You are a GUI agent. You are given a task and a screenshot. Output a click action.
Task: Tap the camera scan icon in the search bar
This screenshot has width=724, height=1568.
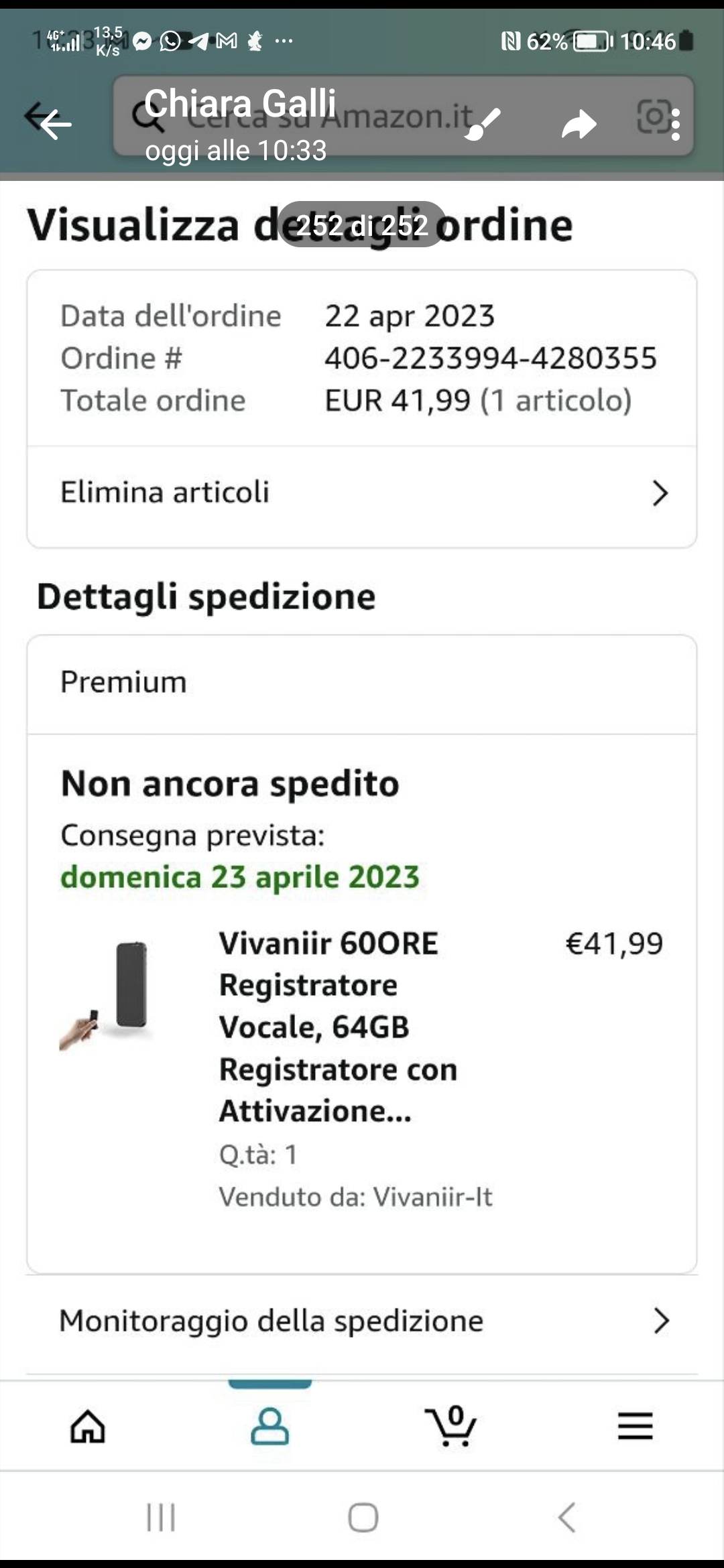click(652, 117)
